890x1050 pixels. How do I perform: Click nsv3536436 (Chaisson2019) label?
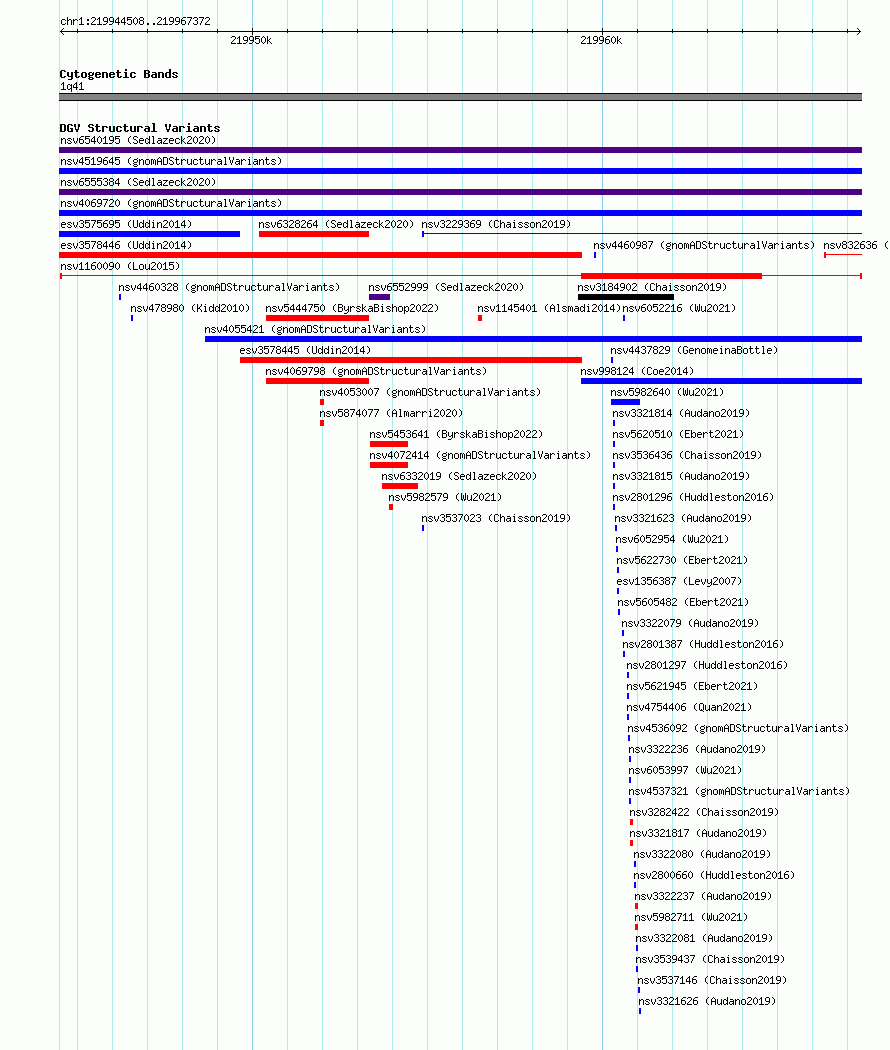tap(687, 455)
